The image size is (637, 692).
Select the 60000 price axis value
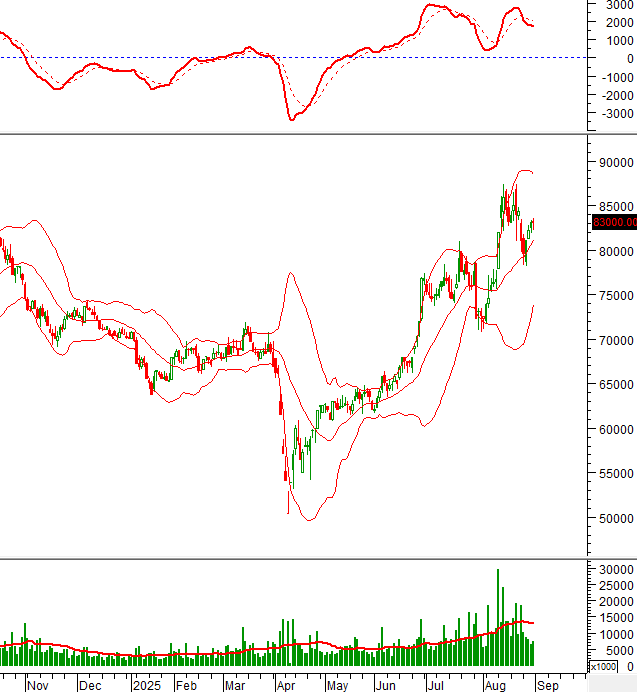click(616, 430)
